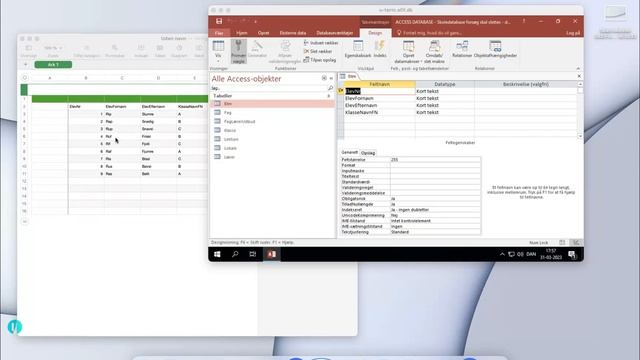Image resolution: width=640 pixels, height=360 pixels.
Task: Click the row selector with primary key icon
Action: [341, 91]
